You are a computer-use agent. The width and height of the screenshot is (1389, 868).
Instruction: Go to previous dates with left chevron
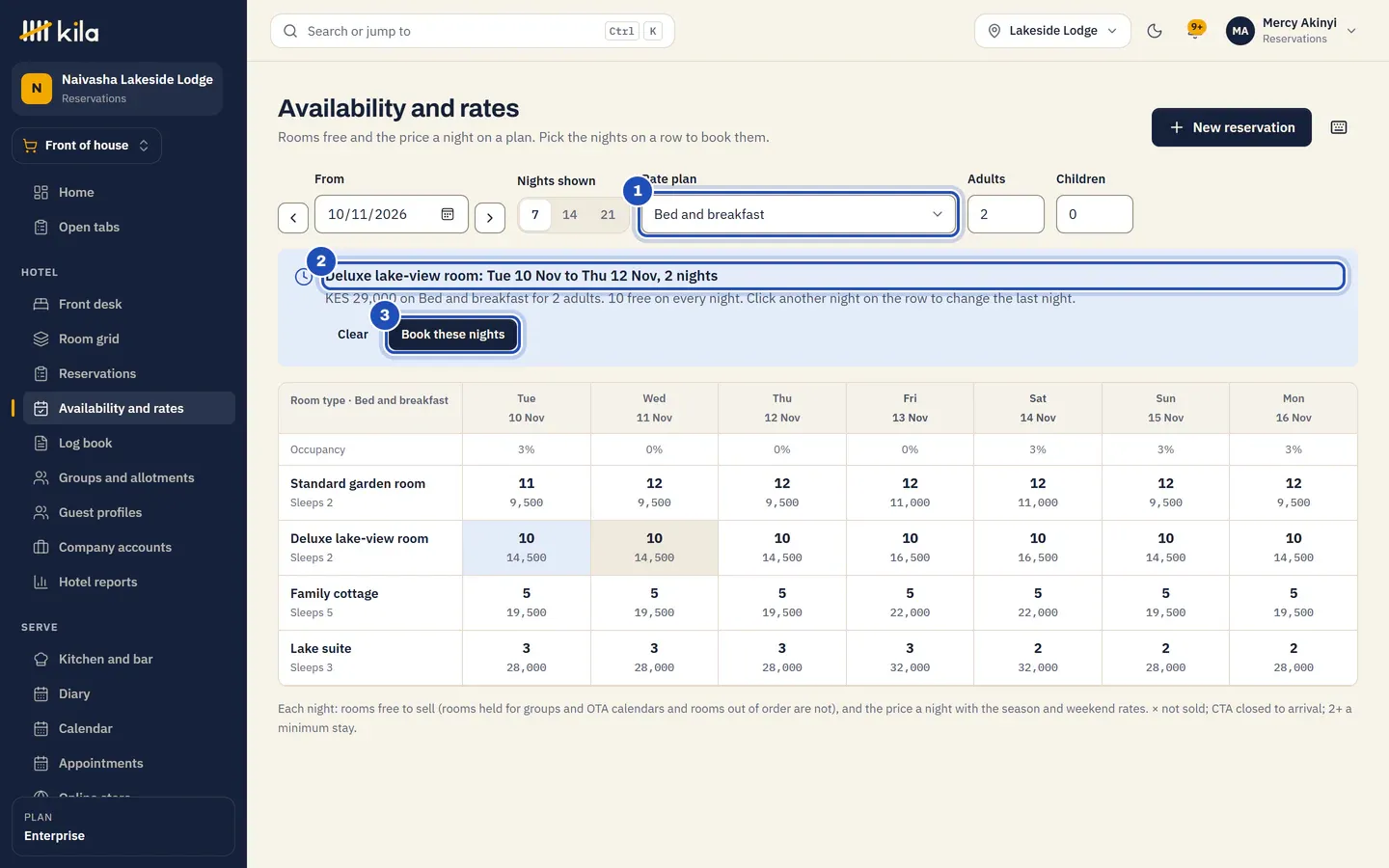[293, 217]
